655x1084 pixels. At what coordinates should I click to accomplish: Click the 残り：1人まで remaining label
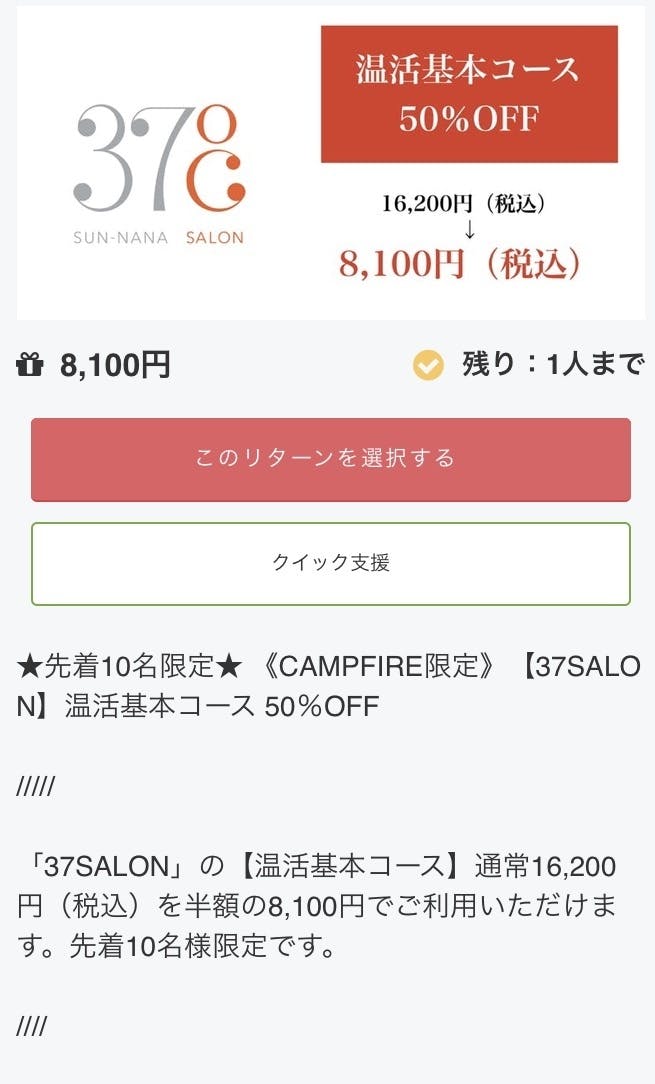tap(552, 365)
